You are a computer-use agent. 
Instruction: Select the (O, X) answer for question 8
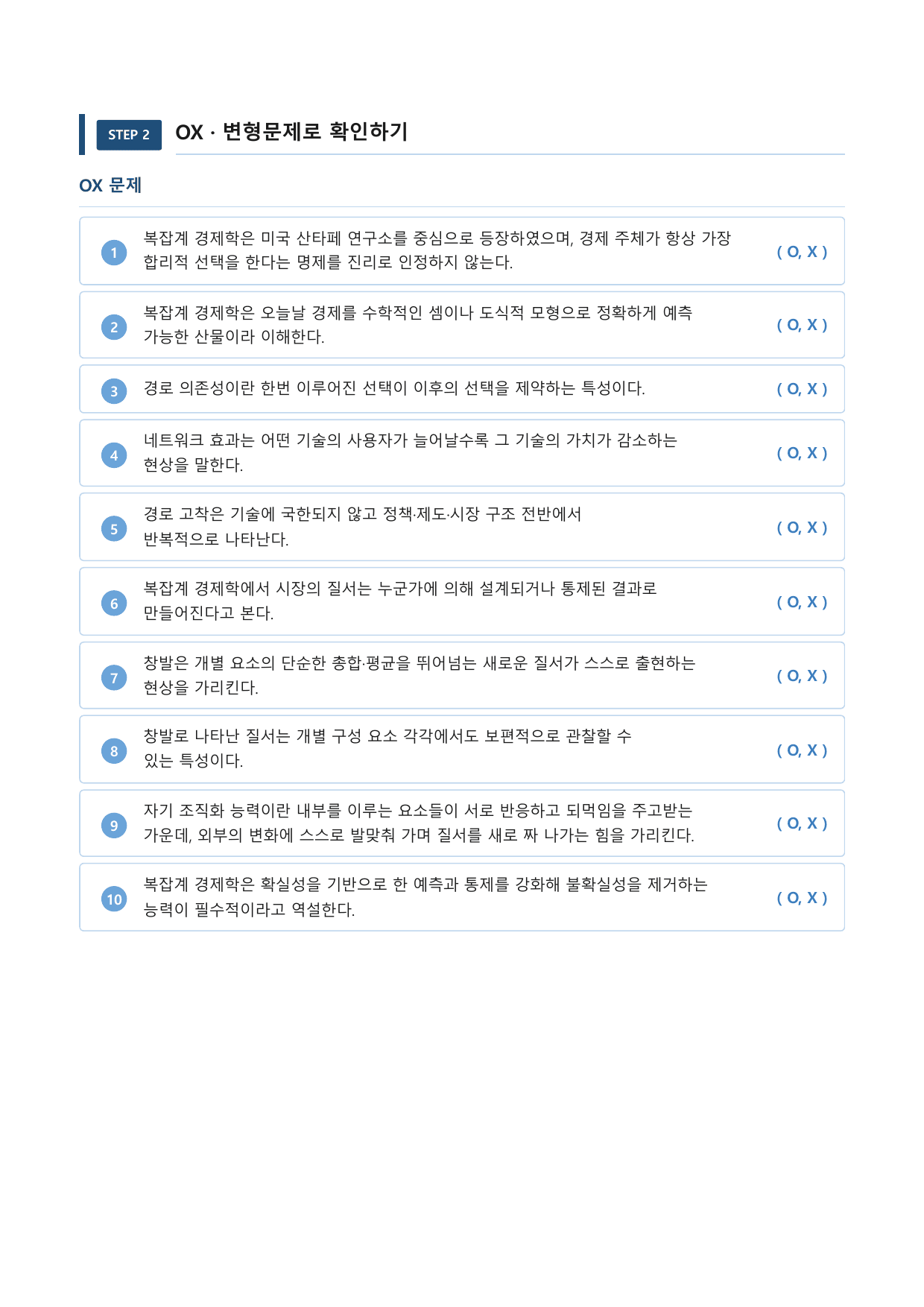802,750
